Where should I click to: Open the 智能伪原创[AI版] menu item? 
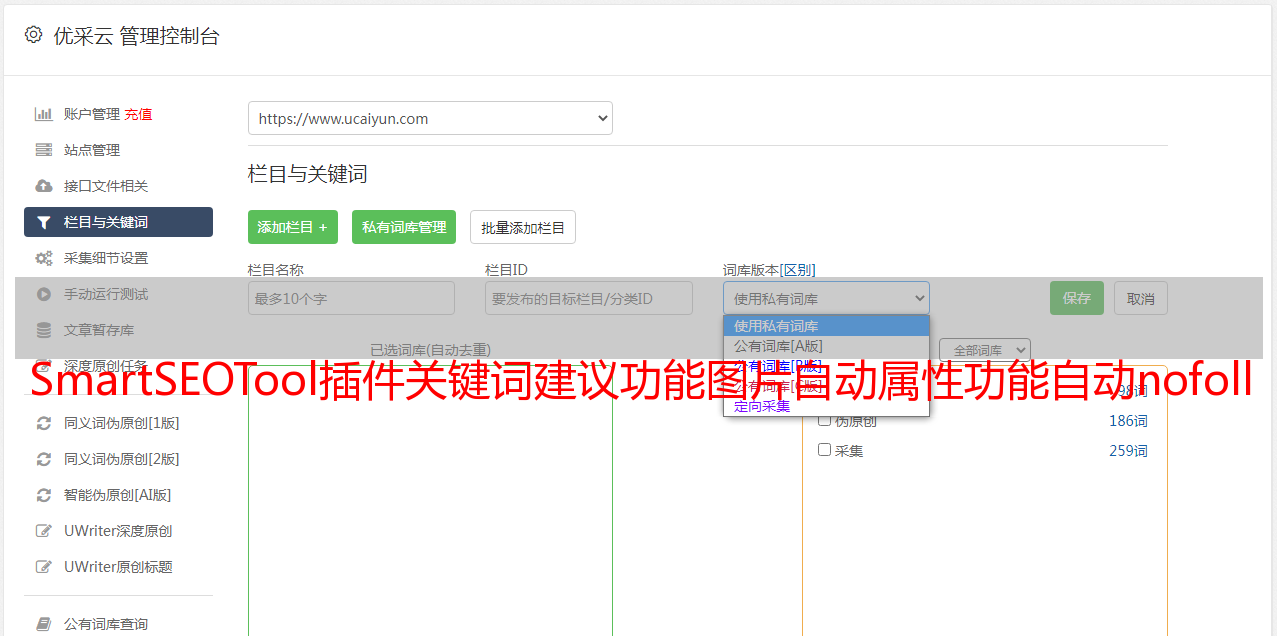[118, 495]
